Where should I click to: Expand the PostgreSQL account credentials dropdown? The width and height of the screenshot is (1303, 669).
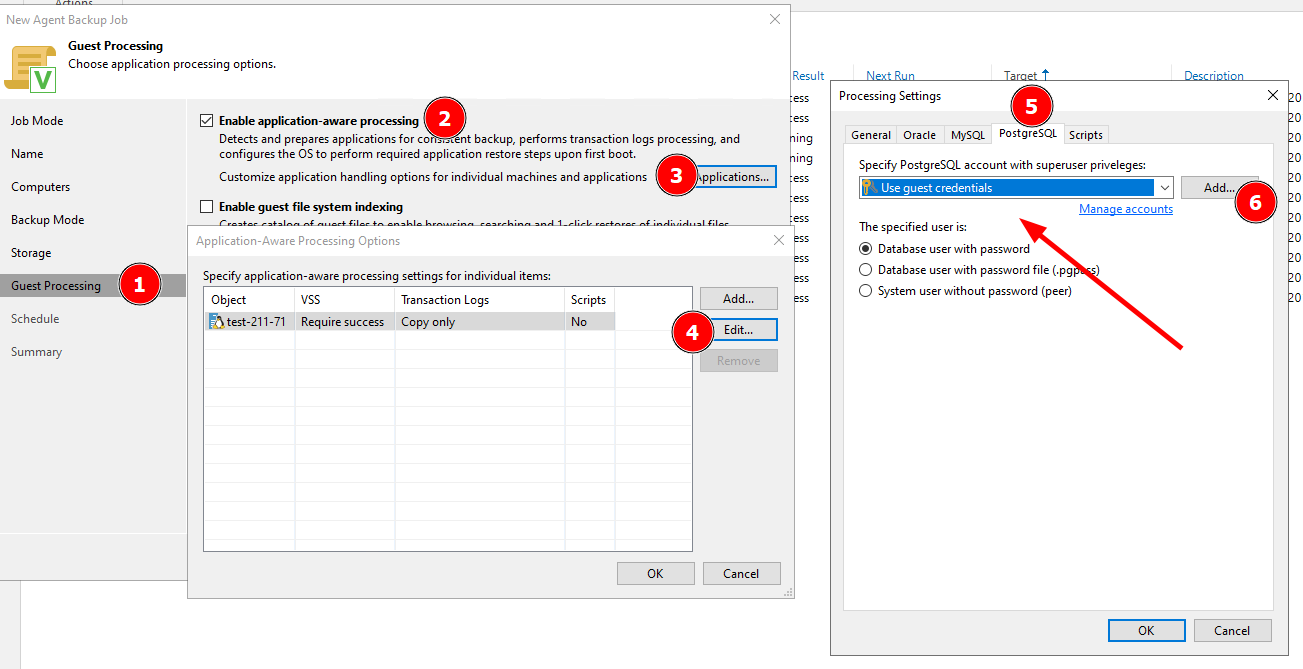(x=1164, y=188)
